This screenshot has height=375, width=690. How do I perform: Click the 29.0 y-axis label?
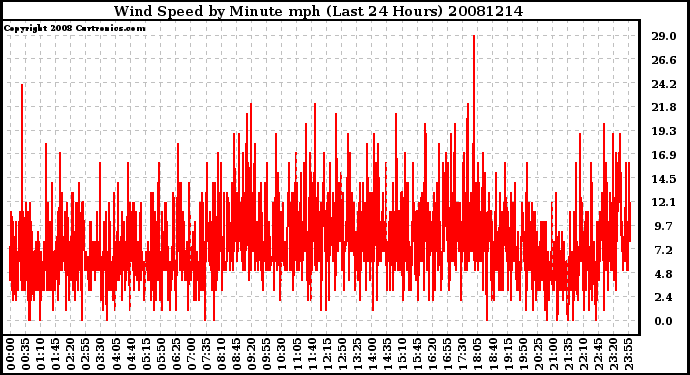click(664, 36)
